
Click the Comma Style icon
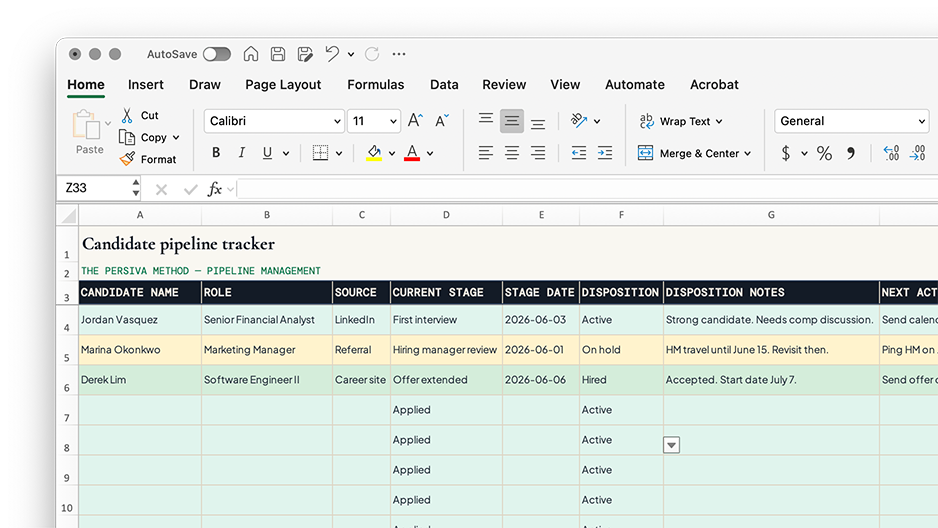click(851, 153)
